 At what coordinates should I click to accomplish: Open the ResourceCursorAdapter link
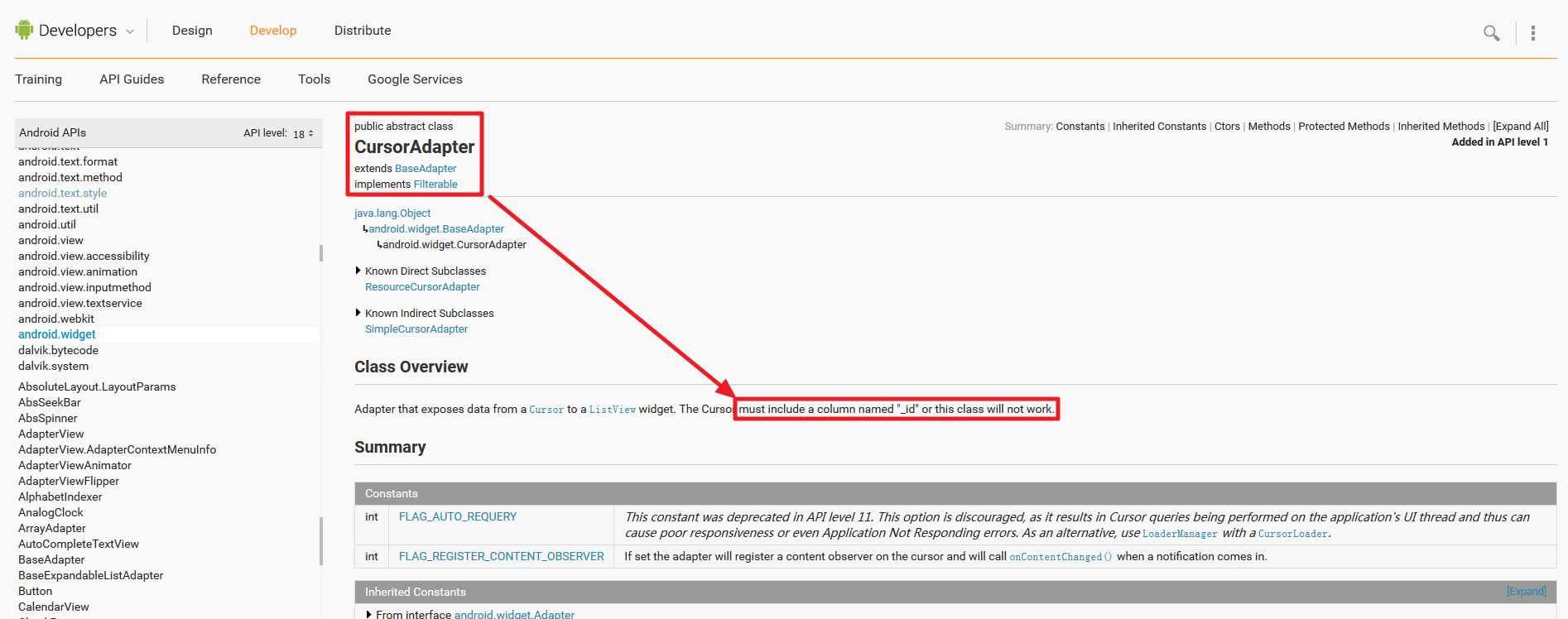click(422, 286)
